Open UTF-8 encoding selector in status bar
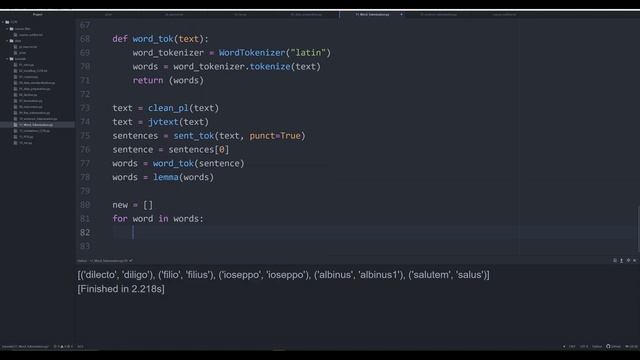The width and height of the screenshot is (640, 360). [584, 347]
